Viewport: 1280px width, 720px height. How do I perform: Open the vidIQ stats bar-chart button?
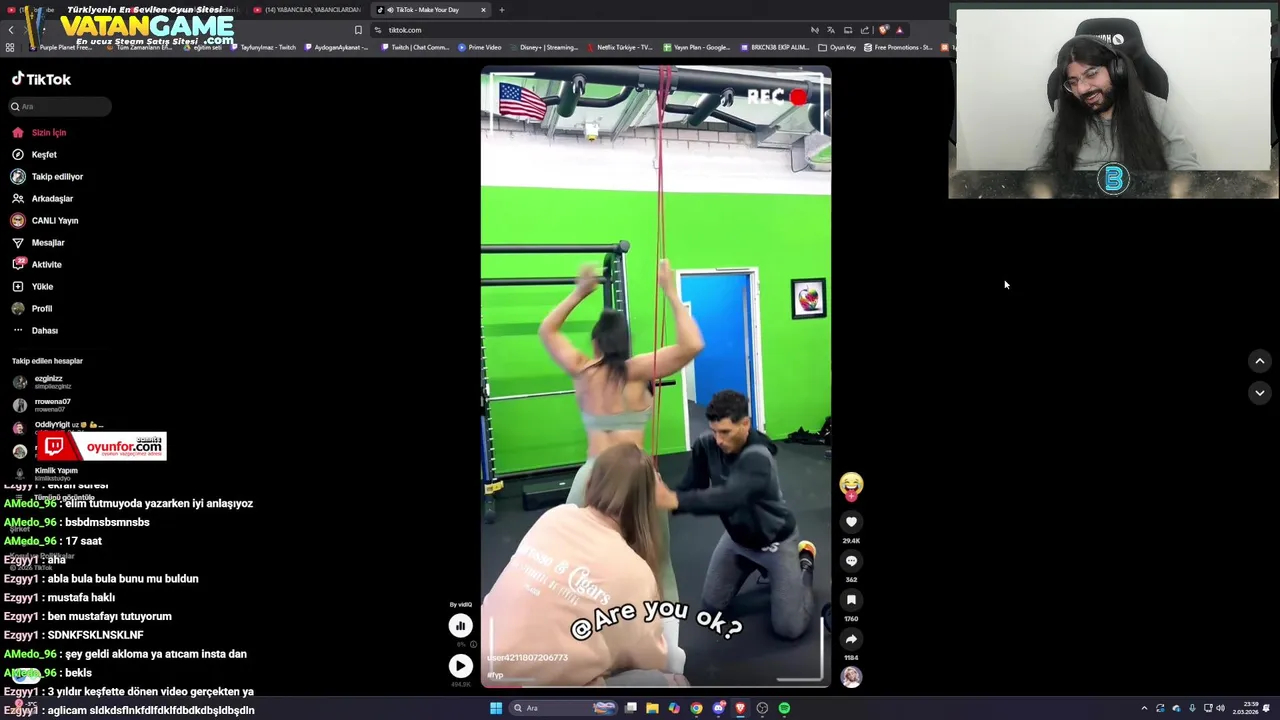460,626
